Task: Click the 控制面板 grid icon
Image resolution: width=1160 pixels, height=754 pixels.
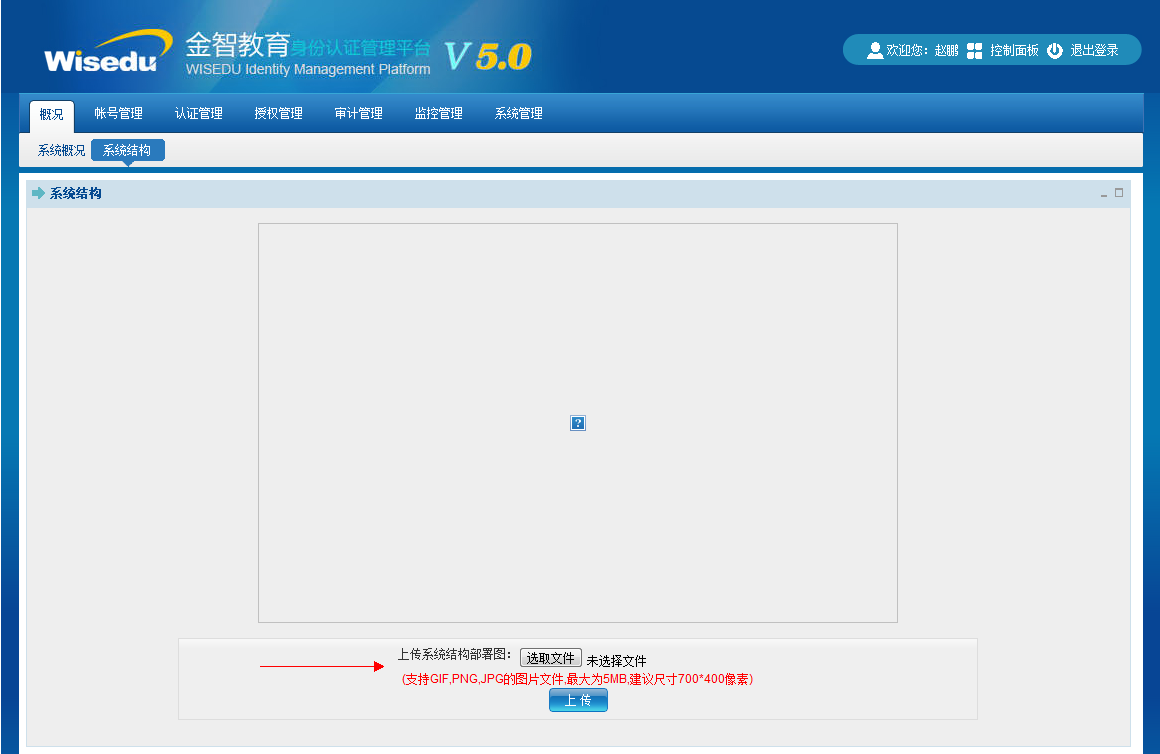Action: pos(975,50)
